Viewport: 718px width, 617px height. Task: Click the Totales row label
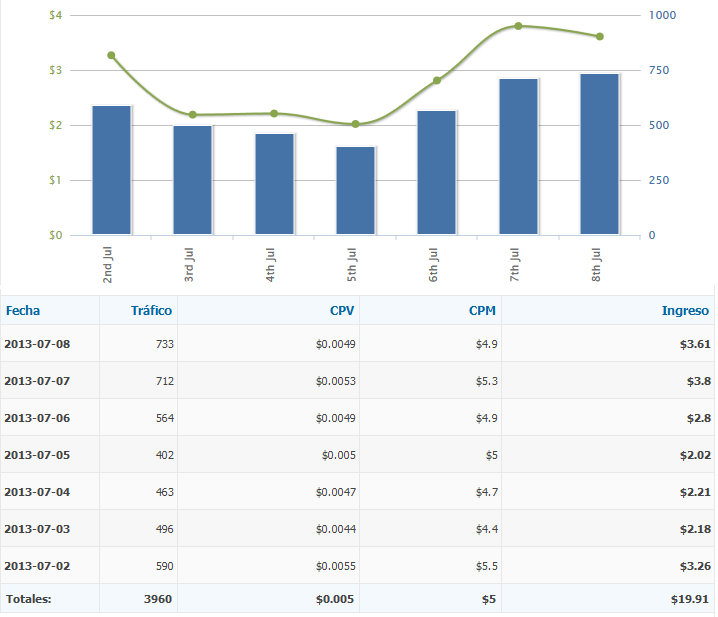coord(28,599)
